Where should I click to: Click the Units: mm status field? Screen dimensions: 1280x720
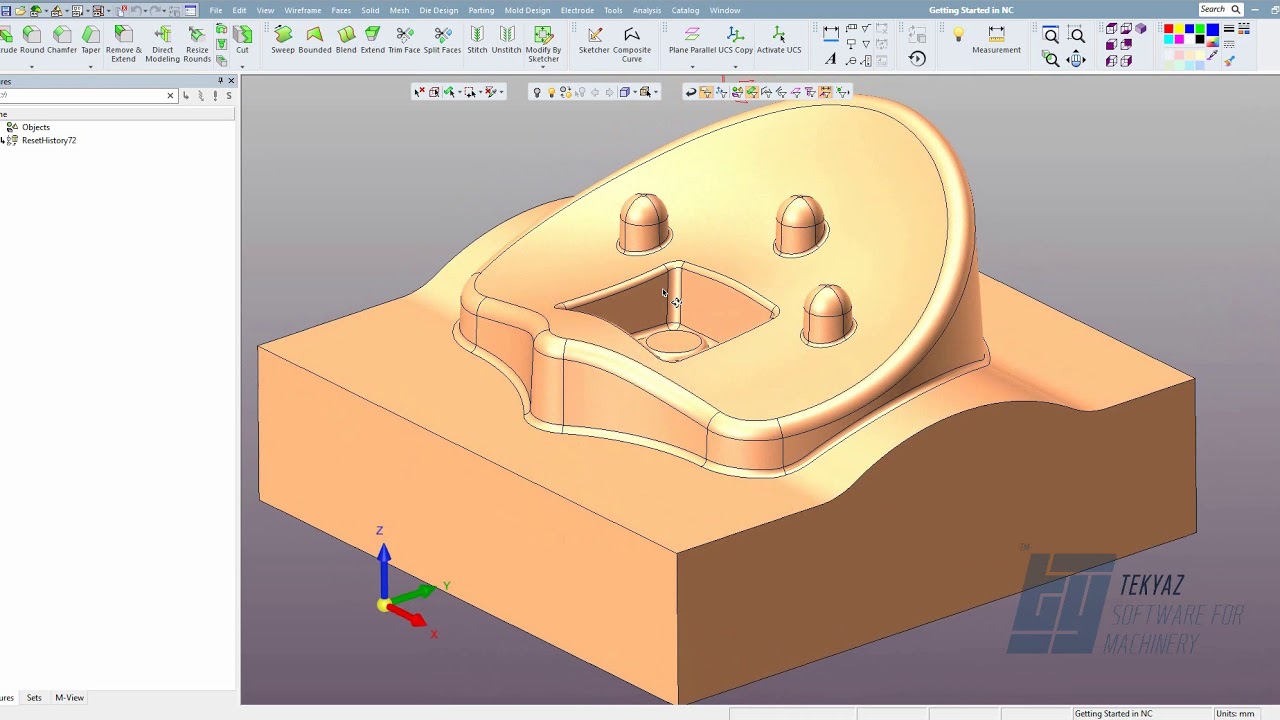(x=1235, y=714)
